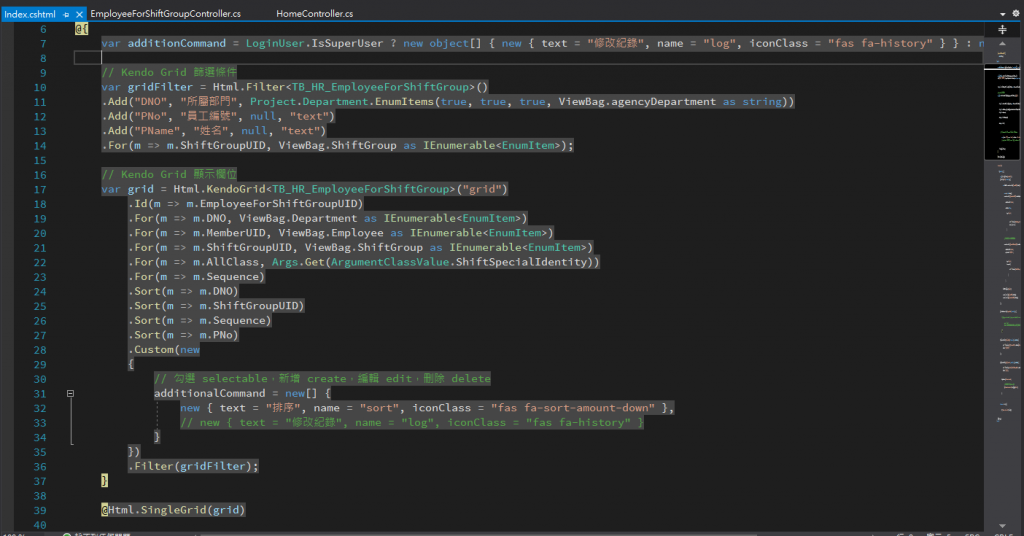
Task: Switch to HomeController.cs tab
Action: tap(314, 14)
